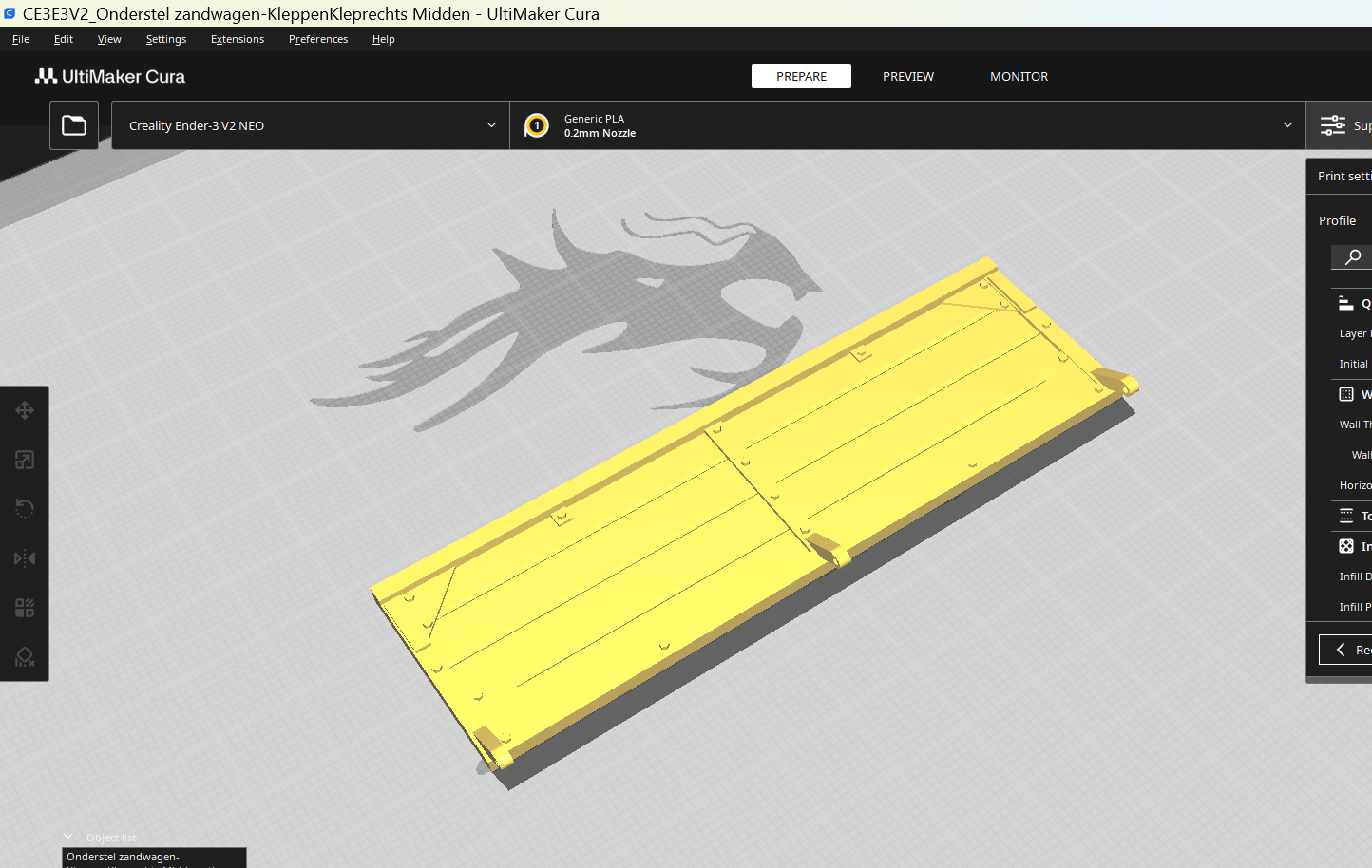Click the Wall Thickness setting label
Image resolution: width=1372 pixels, height=868 pixels.
click(x=1355, y=425)
